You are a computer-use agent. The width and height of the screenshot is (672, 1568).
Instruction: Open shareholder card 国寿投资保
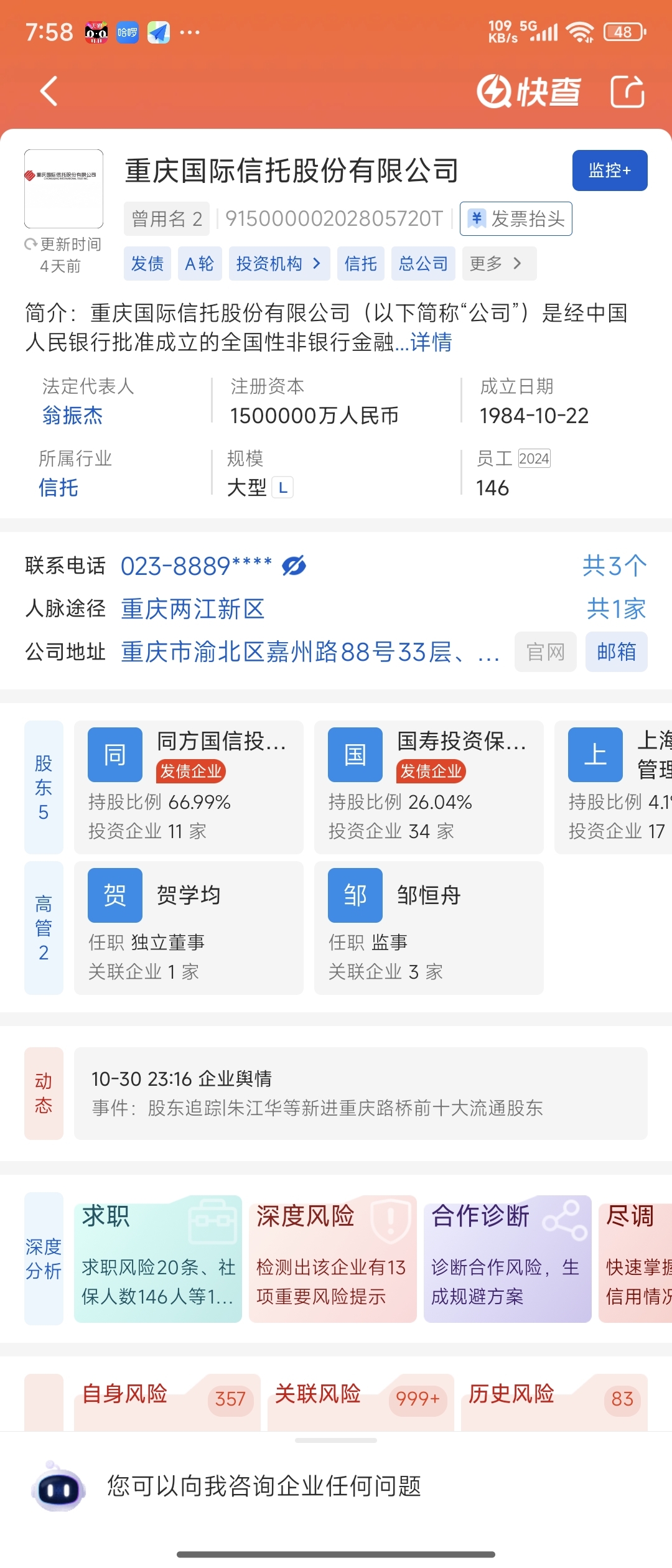tap(429, 787)
